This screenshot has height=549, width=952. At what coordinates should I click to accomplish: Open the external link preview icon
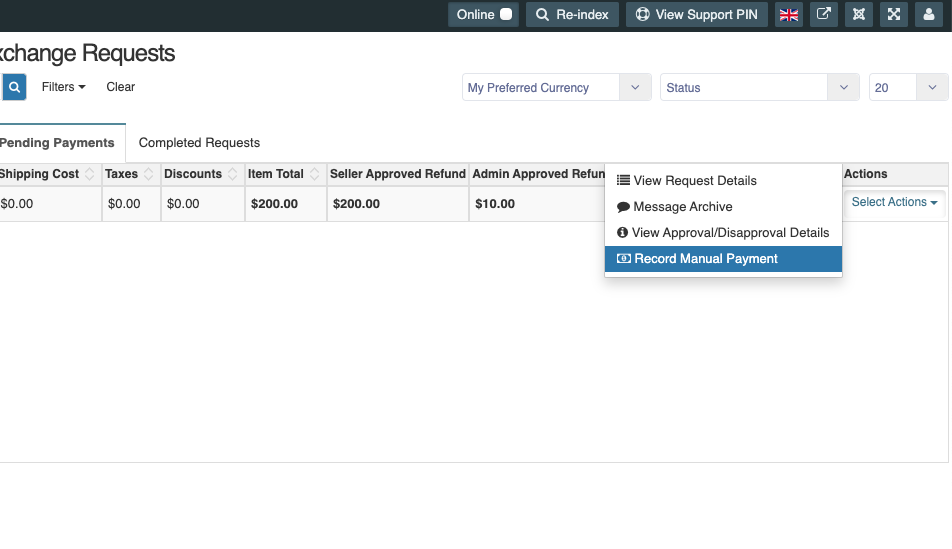[x=823, y=15]
